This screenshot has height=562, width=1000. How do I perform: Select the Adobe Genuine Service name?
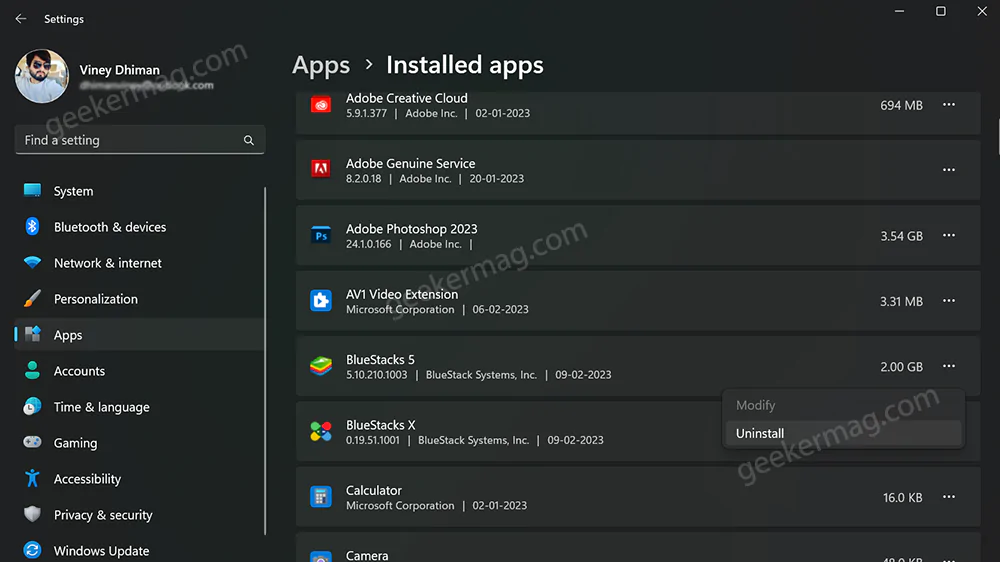click(x=411, y=164)
